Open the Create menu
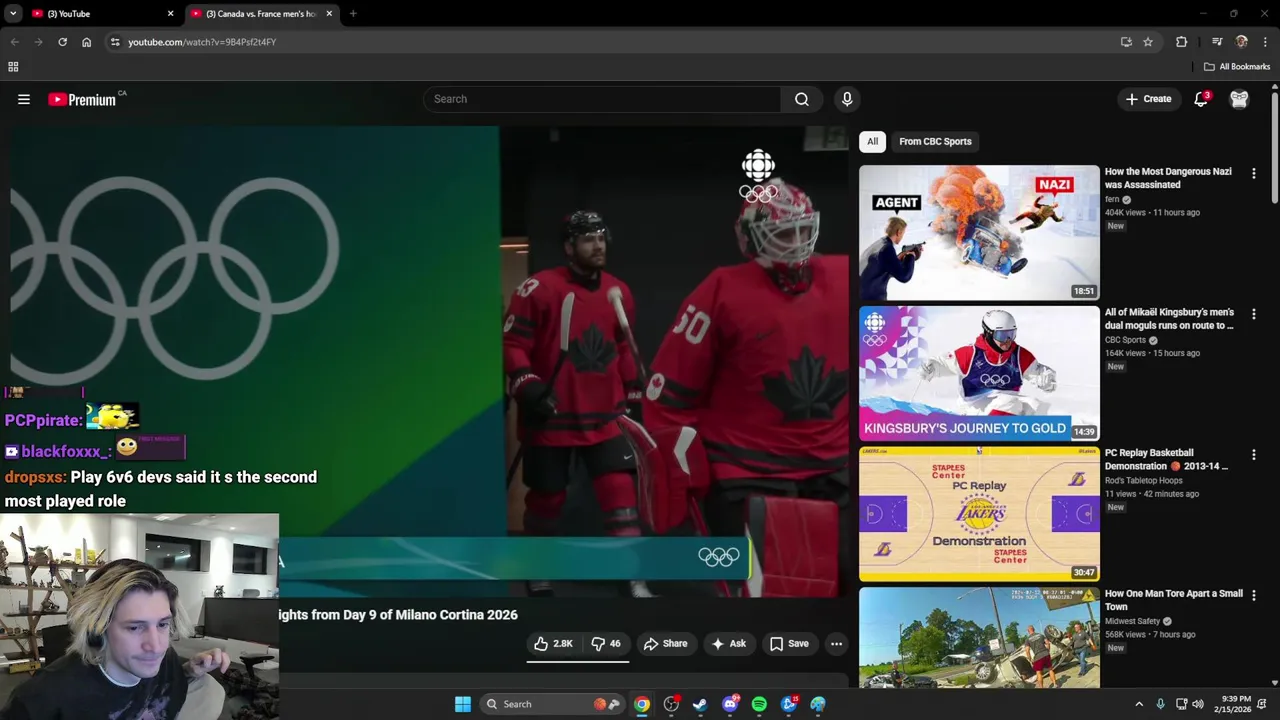 click(1148, 99)
